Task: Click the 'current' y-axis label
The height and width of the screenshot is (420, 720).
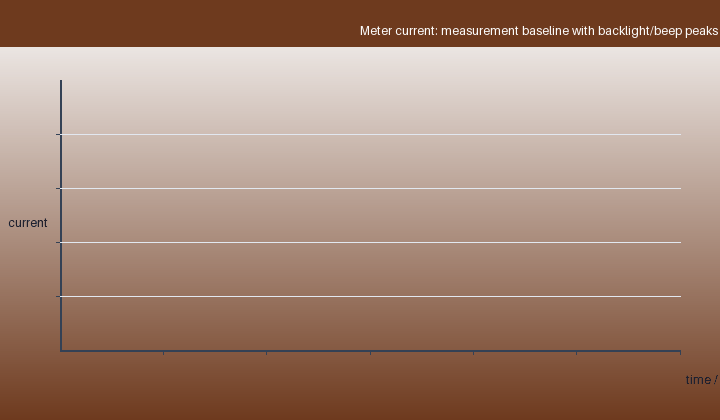Action: click(x=28, y=223)
